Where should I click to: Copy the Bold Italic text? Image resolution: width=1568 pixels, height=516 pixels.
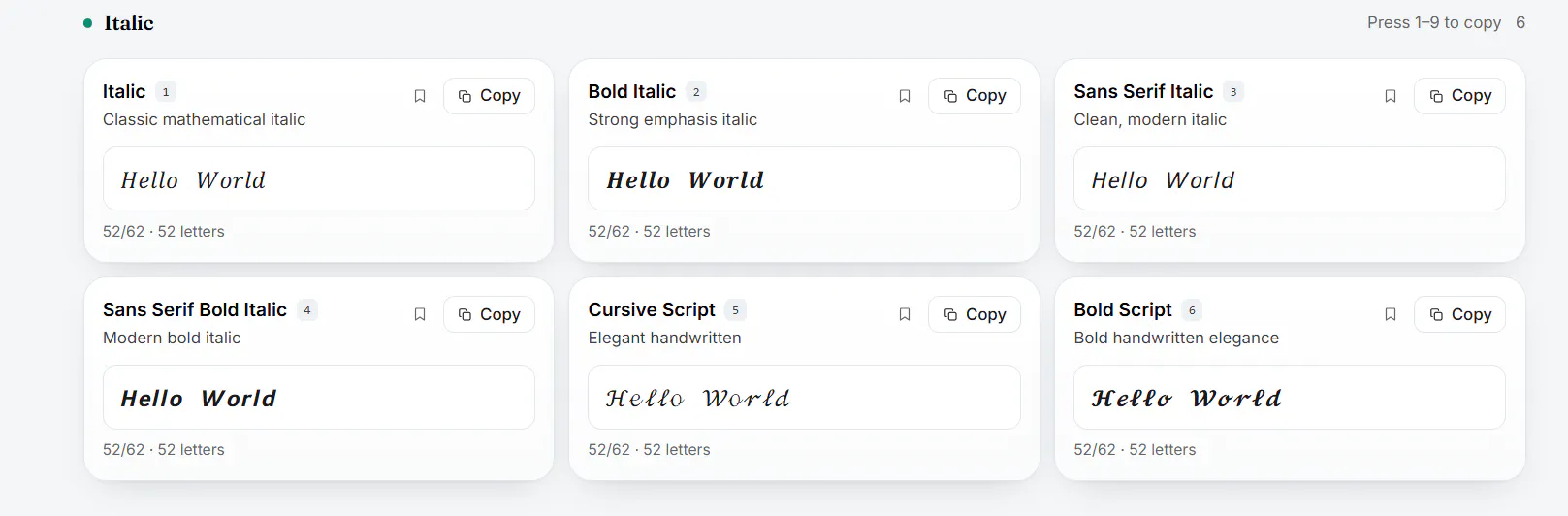975,96
